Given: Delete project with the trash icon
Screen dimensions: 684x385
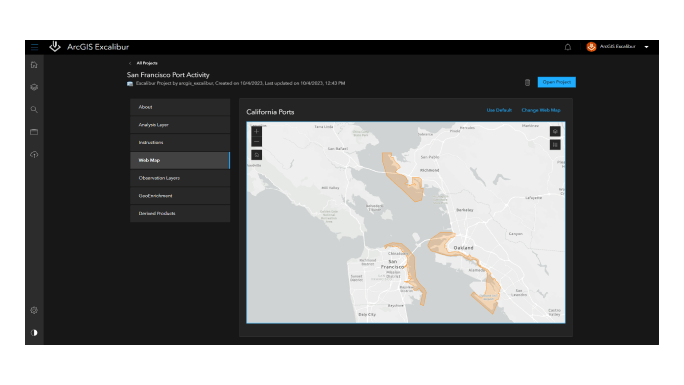Looking at the screenshot, I should click(527, 82).
